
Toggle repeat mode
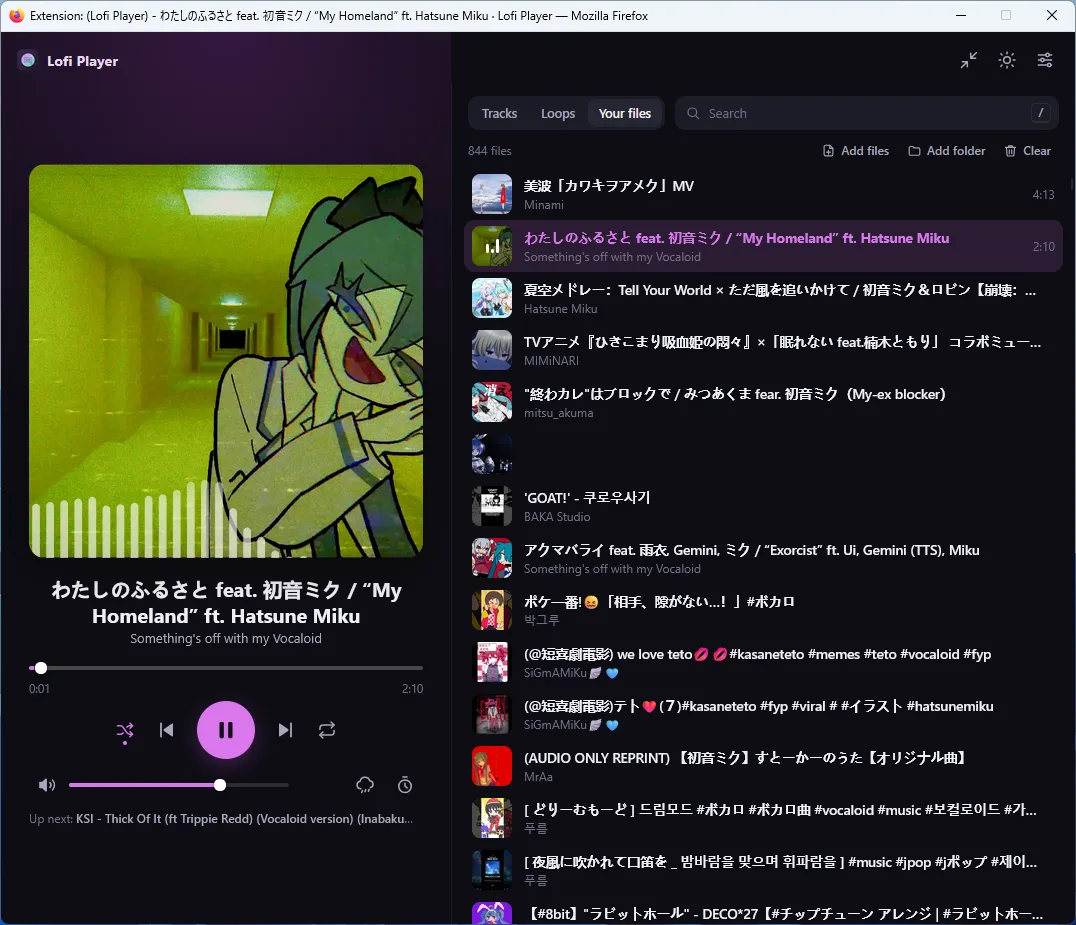(327, 730)
